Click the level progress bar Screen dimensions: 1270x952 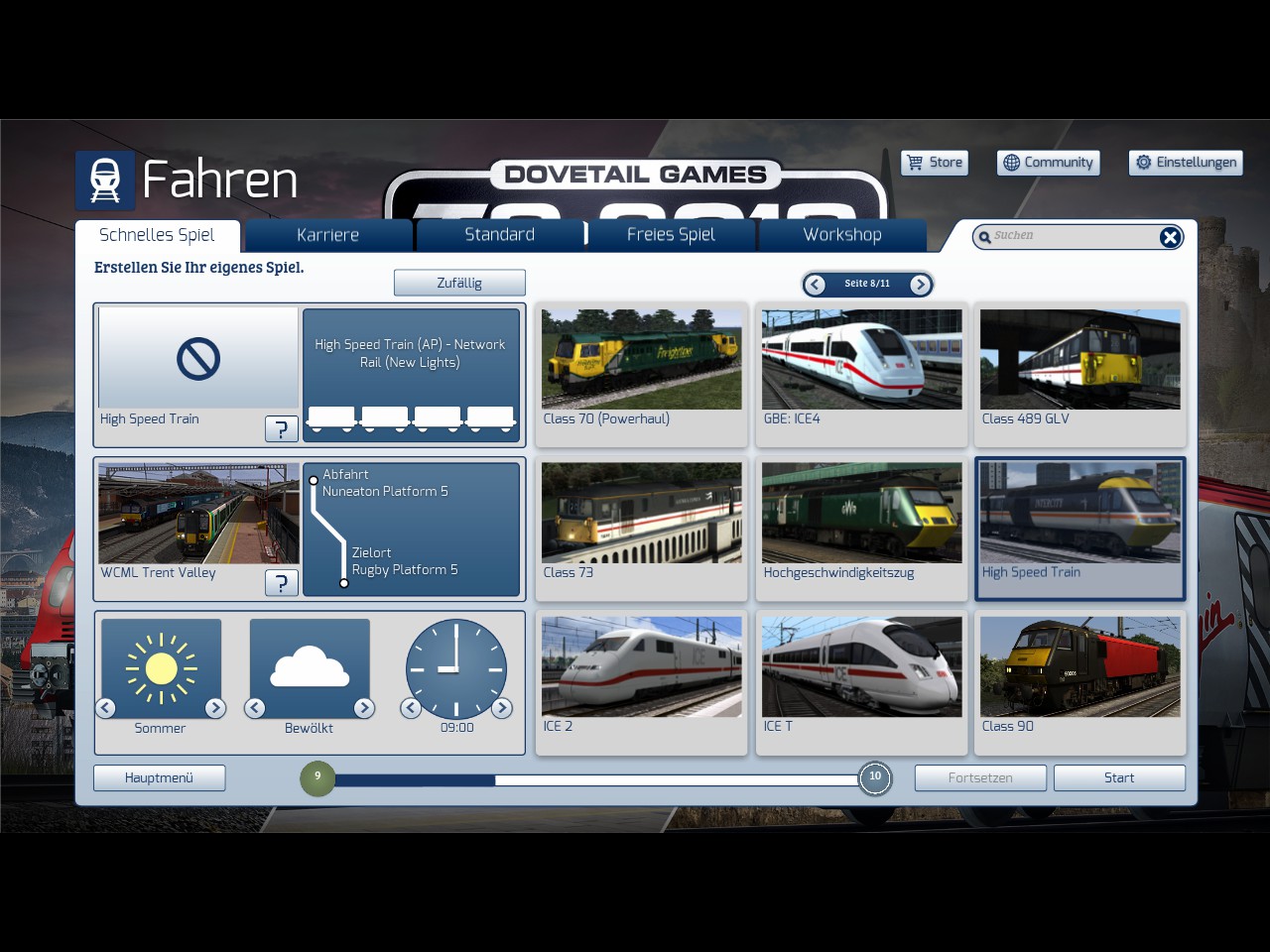click(x=595, y=780)
